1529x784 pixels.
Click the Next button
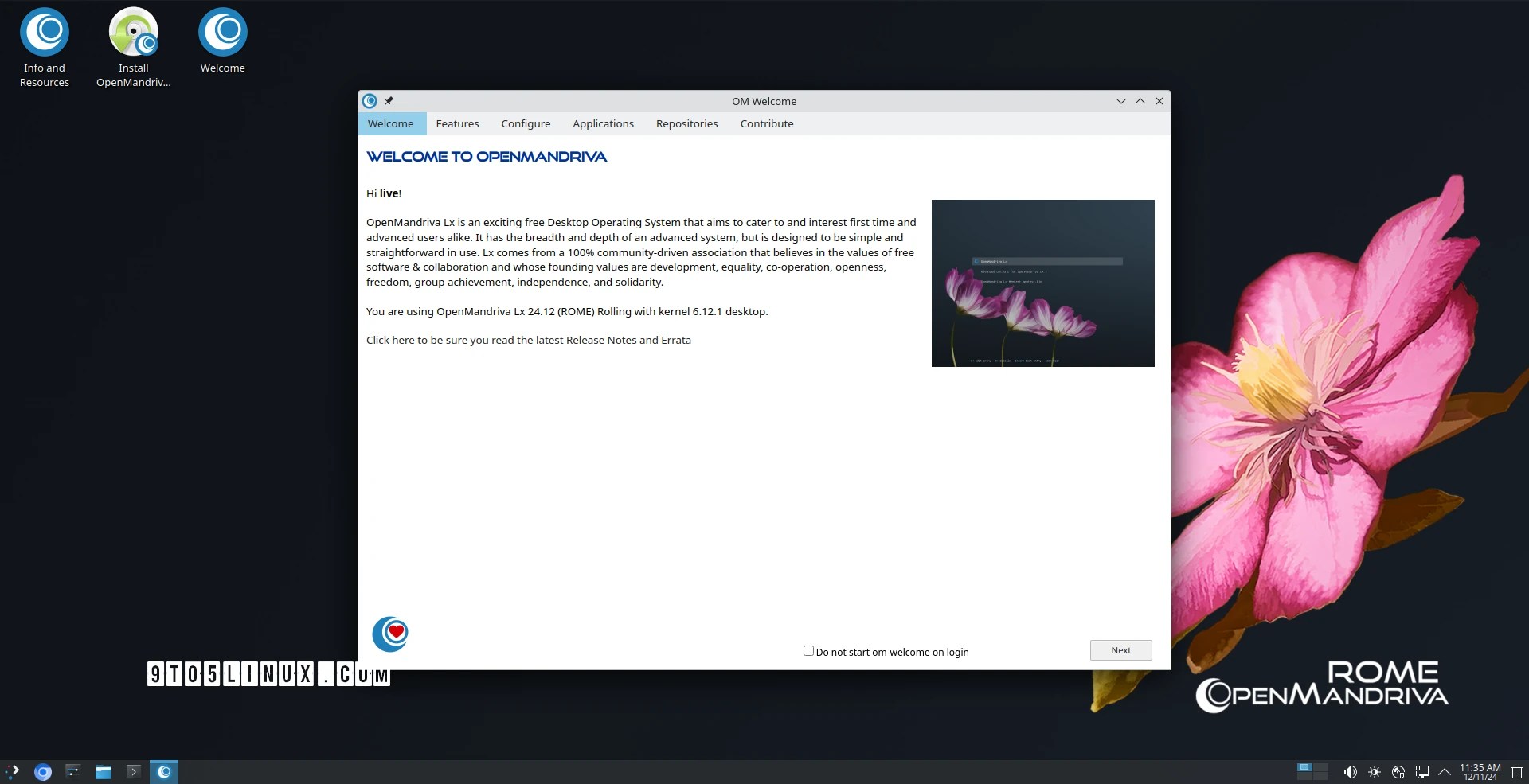tap(1120, 650)
